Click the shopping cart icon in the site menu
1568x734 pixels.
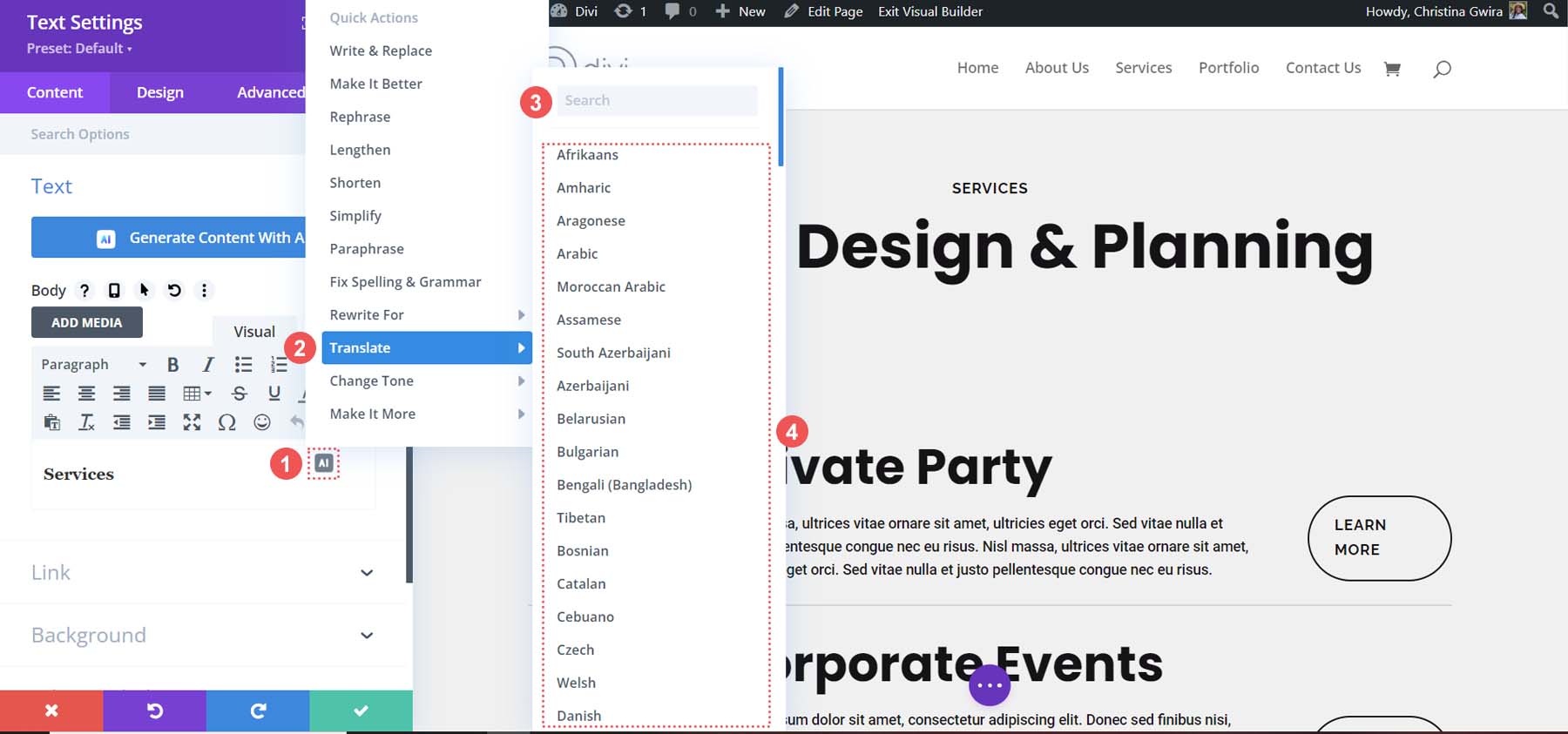pos(1392,69)
